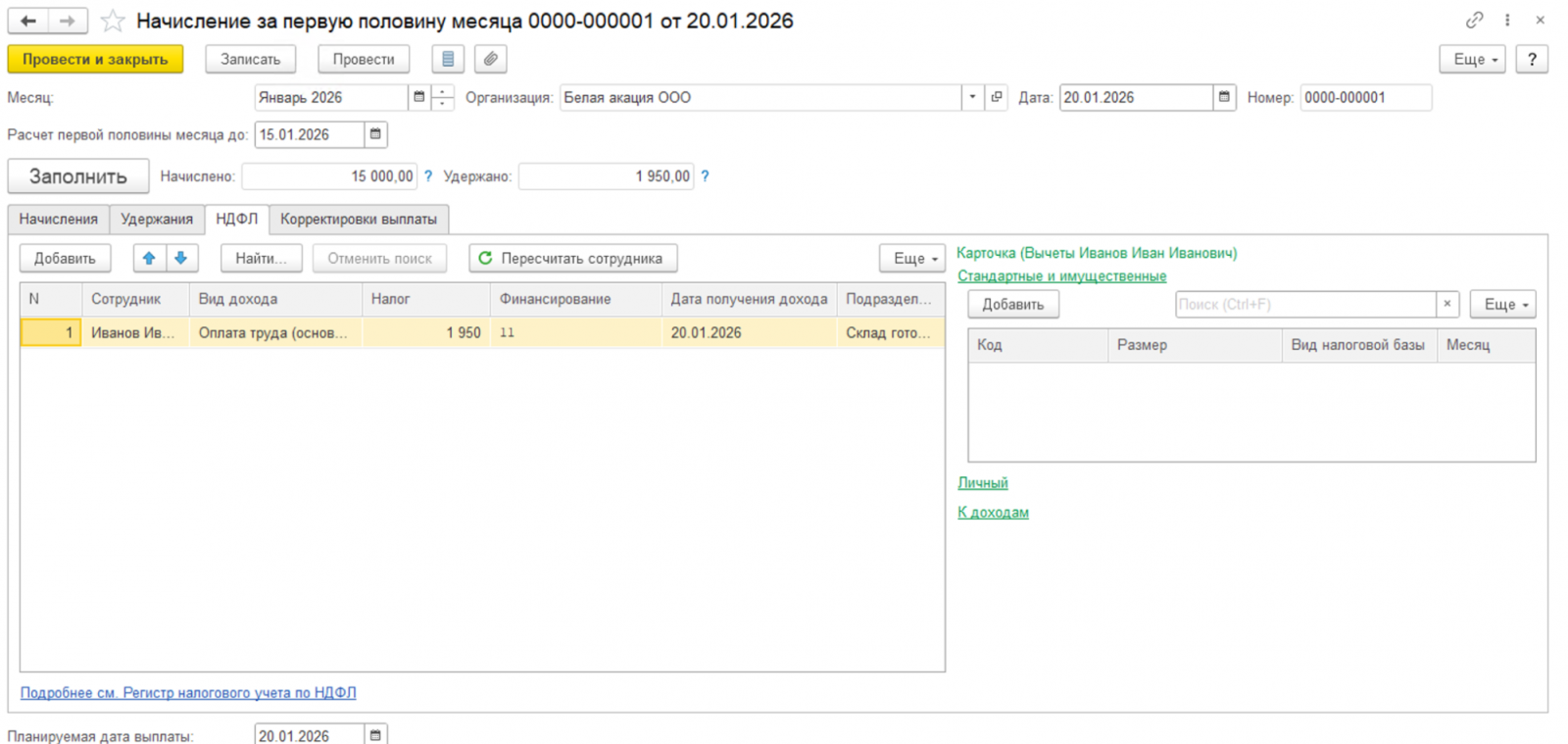Open attached files with paperclip icon
Image resolution: width=1568 pixels, height=744 pixels.
(490, 59)
